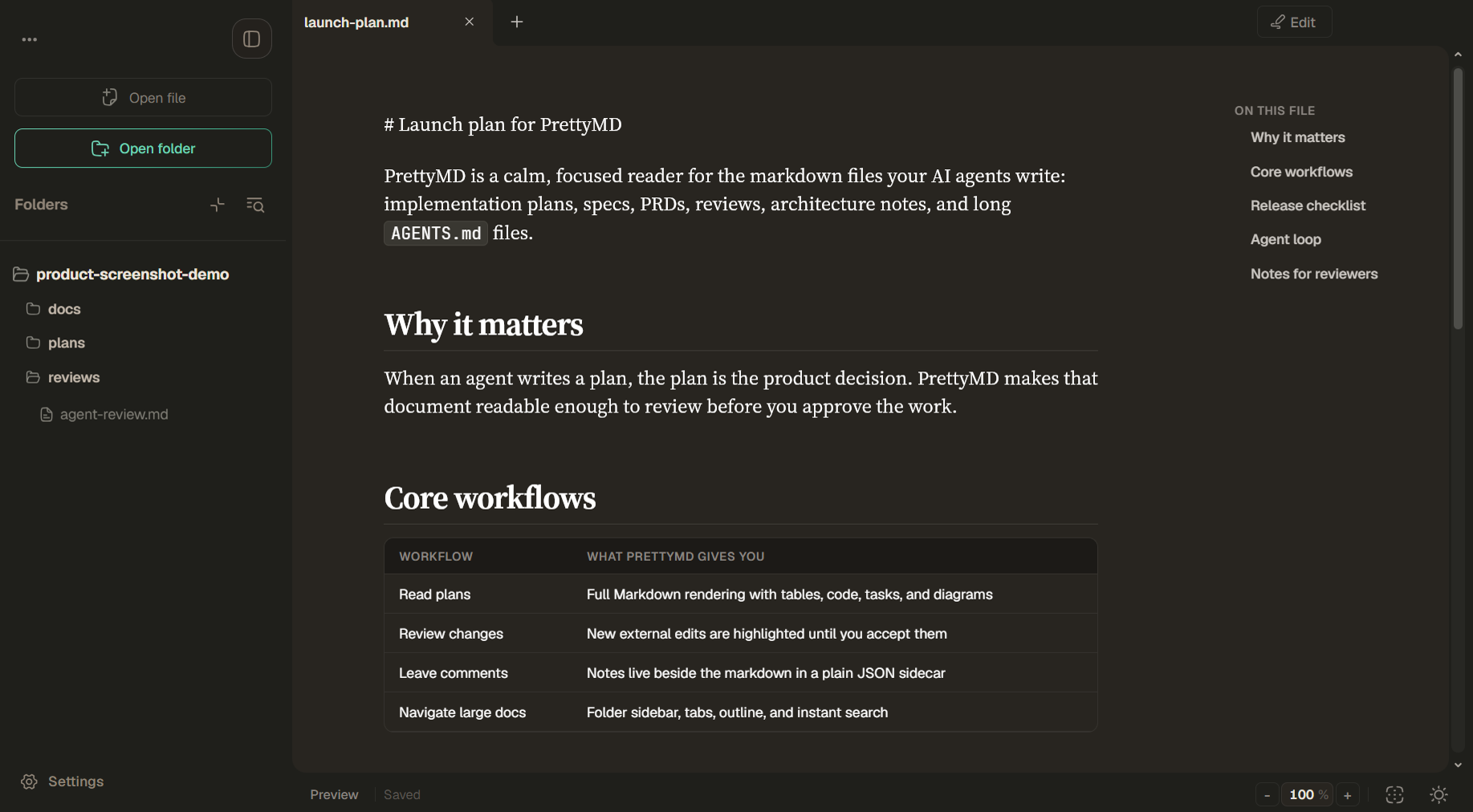The height and width of the screenshot is (812, 1473).
Task: Open agent-review.md file
Action: tap(104, 415)
